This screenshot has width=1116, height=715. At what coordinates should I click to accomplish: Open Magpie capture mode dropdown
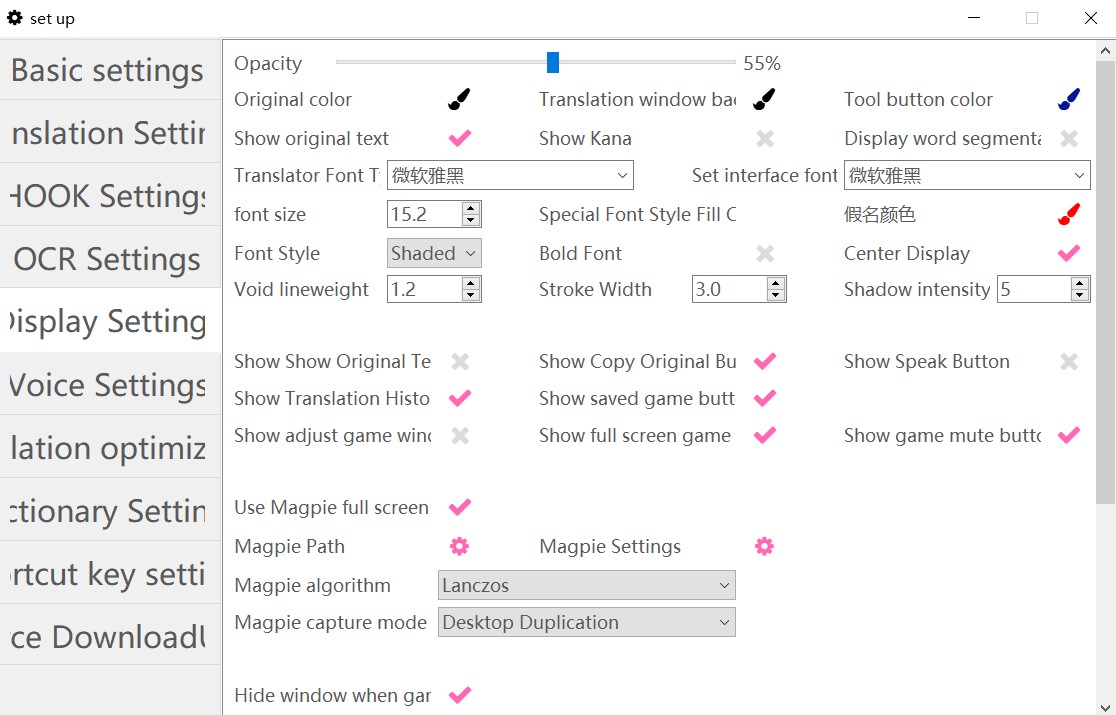pyautogui.click(x=586, y=622)
